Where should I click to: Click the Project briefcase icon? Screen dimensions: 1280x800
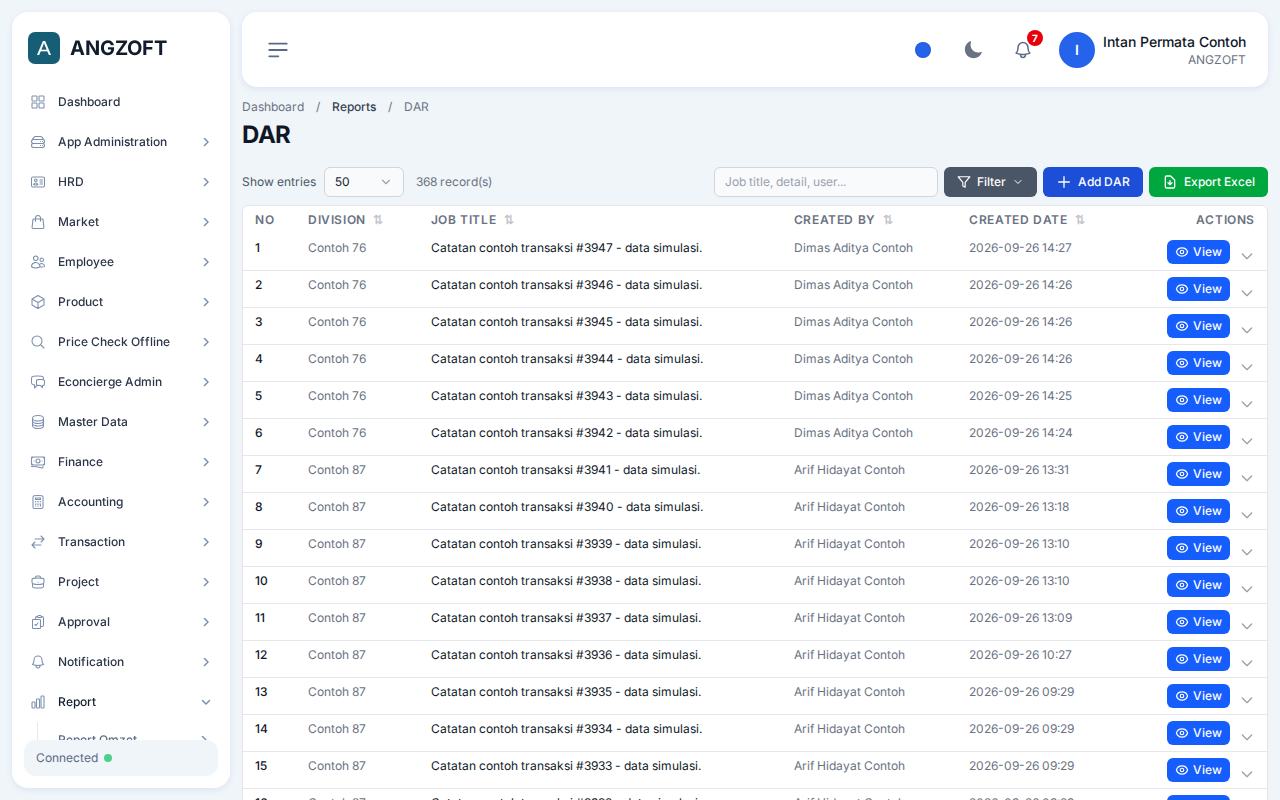[38, 582]
